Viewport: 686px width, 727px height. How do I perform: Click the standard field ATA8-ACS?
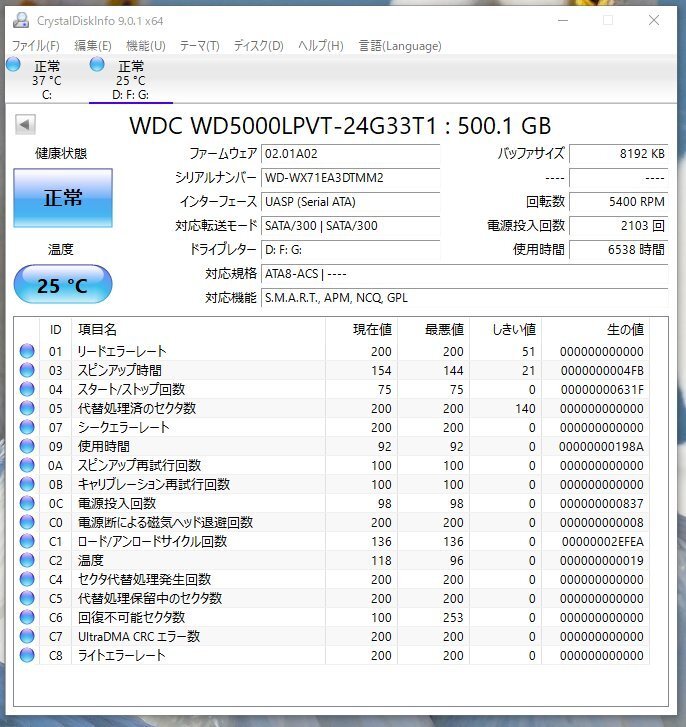click(x=464, y=274)
